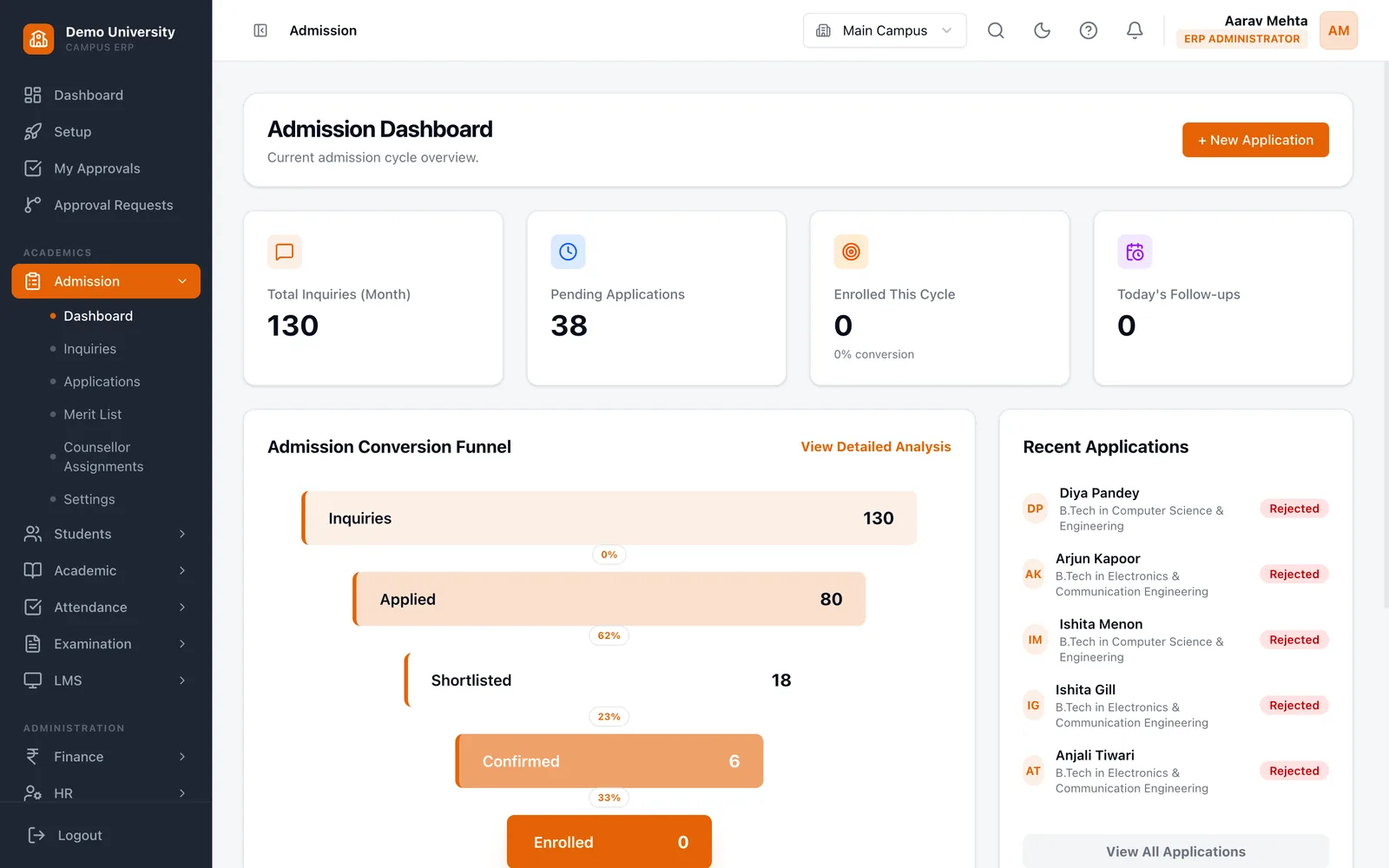The height and width of the screenshot is (868, 1389).
Task: Open Arjun Kapoor's application row
Action: [x=1175, y=575]
